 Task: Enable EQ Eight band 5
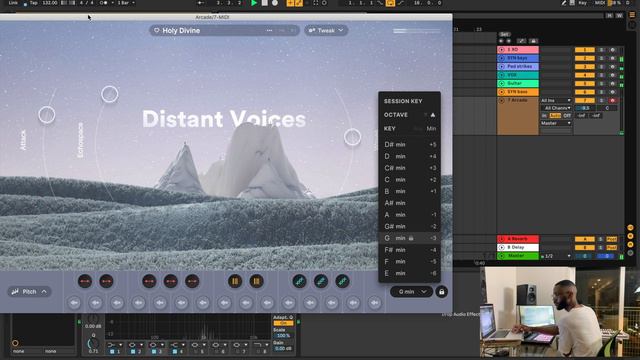pyautogui.click(x=195, y=351)
